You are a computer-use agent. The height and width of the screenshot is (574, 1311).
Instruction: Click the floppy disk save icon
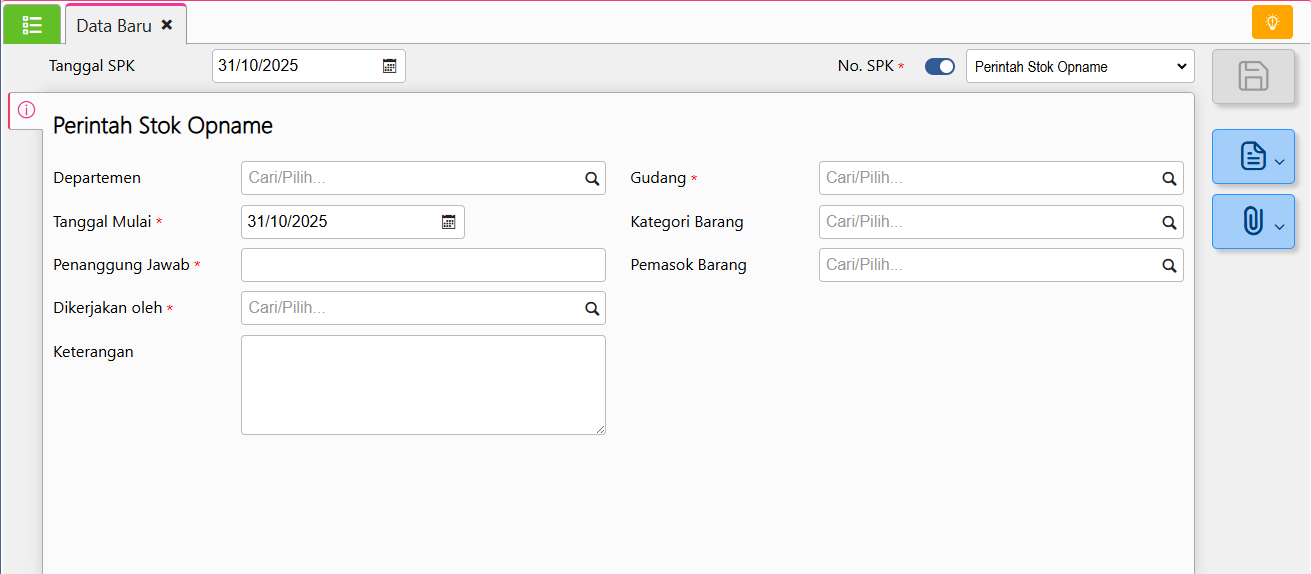coord(1253,76)
